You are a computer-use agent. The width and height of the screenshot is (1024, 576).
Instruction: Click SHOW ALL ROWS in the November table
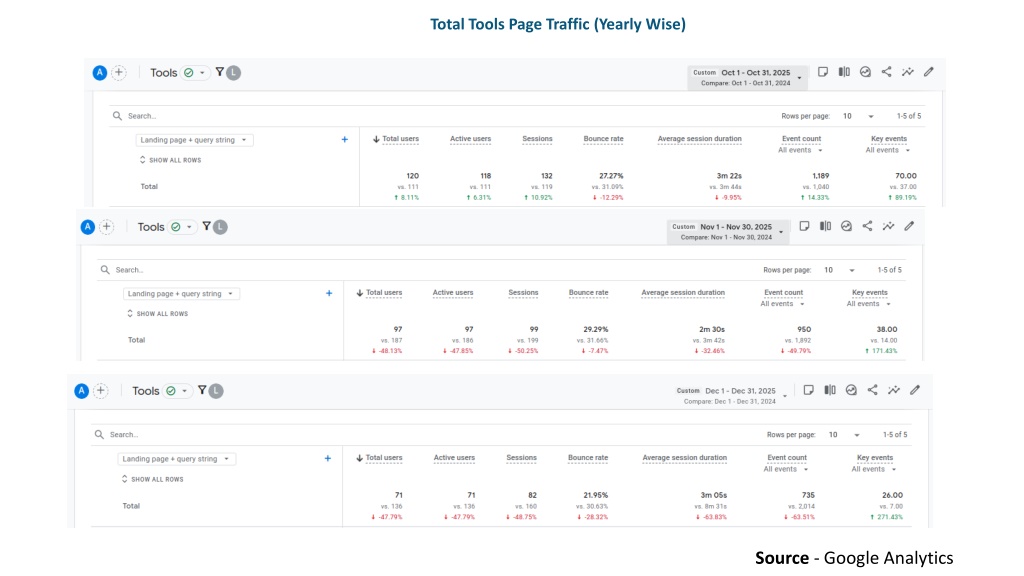pyautogui.click(x=157, y=313)
